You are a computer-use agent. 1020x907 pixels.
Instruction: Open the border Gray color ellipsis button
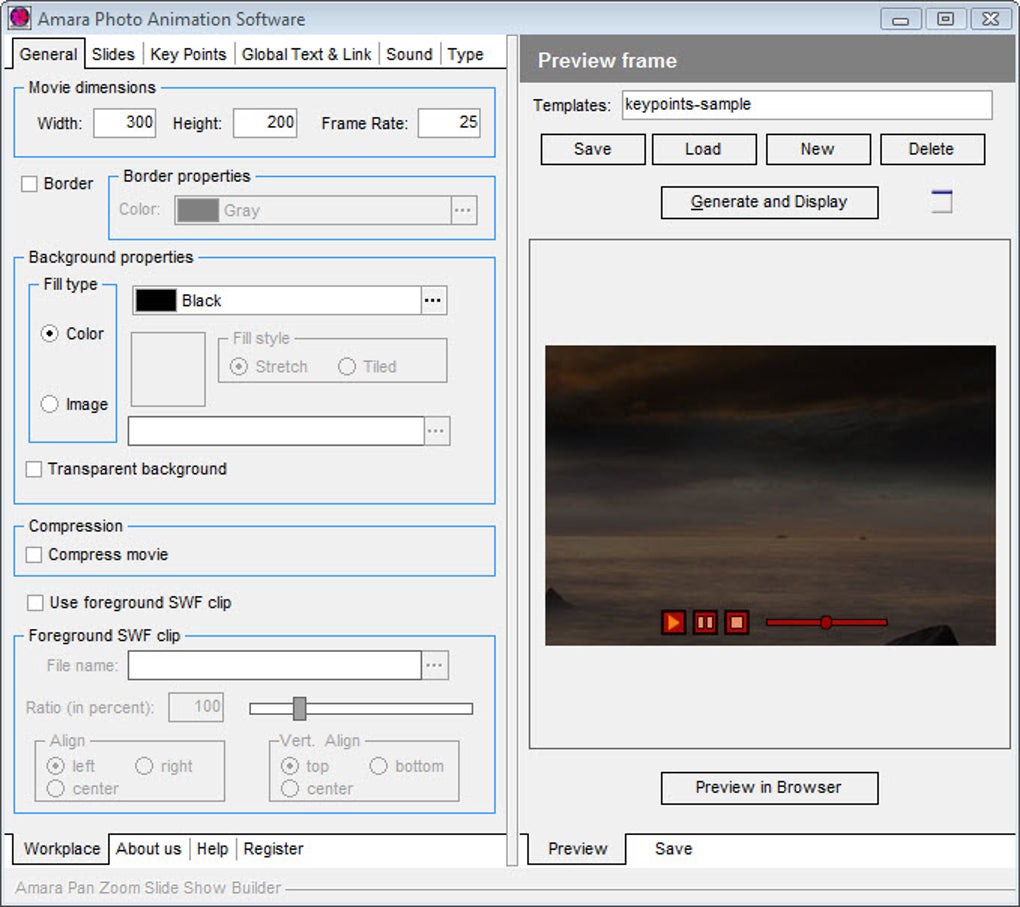[x=463, y=210]
